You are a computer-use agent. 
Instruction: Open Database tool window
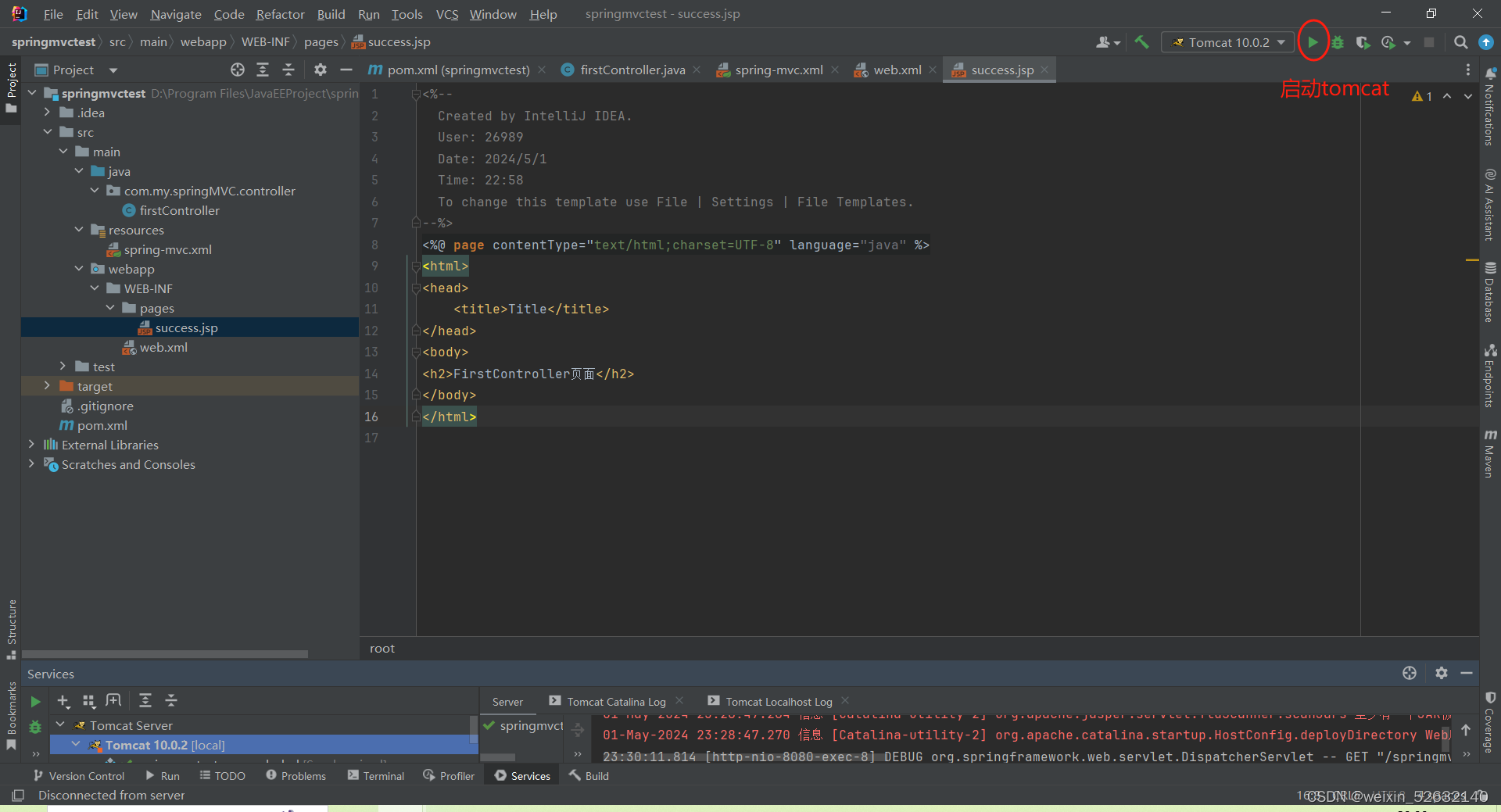(x=1490, y=292)
